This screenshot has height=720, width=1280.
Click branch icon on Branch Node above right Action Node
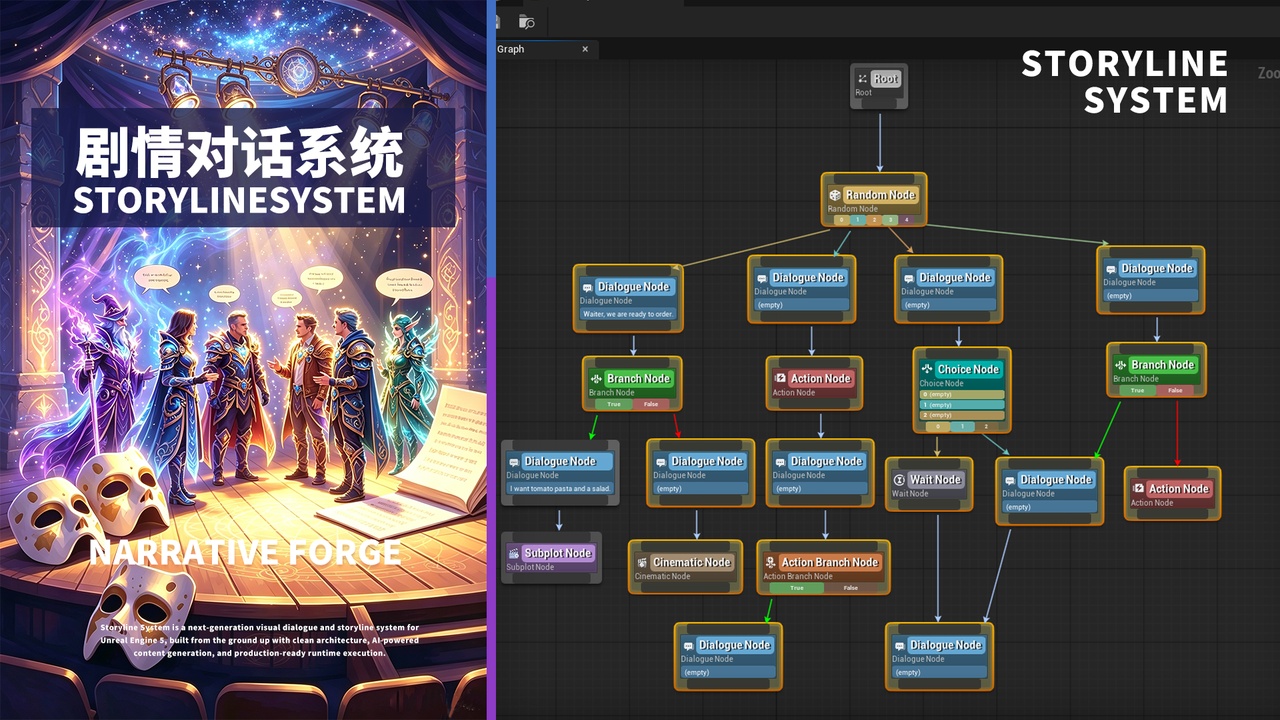point(1121,365)
